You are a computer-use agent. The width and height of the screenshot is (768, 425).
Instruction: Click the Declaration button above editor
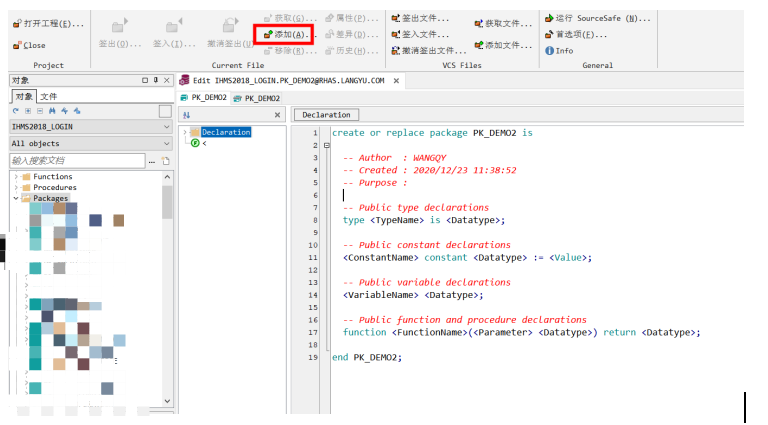(326, 115)
